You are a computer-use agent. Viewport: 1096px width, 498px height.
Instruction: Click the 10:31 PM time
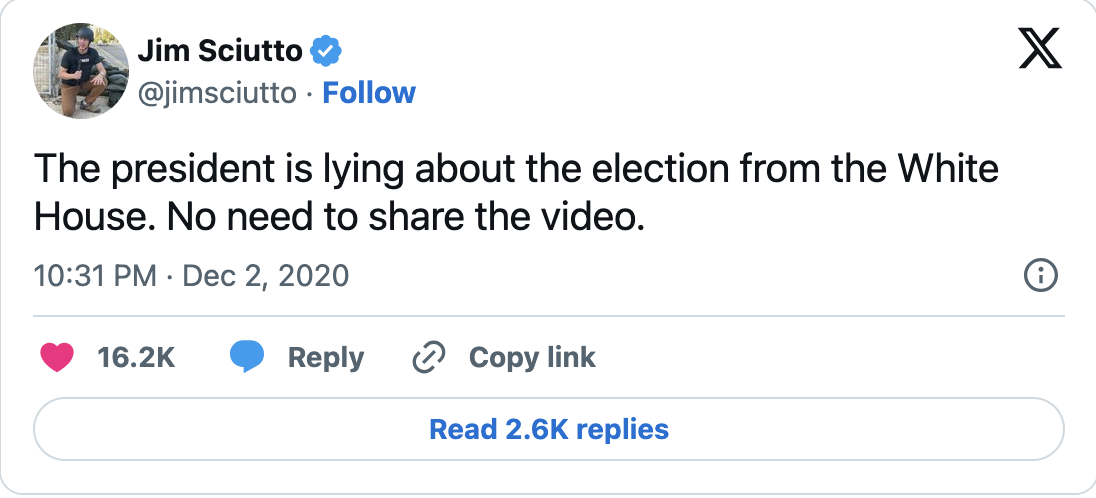tap(96, 275)
